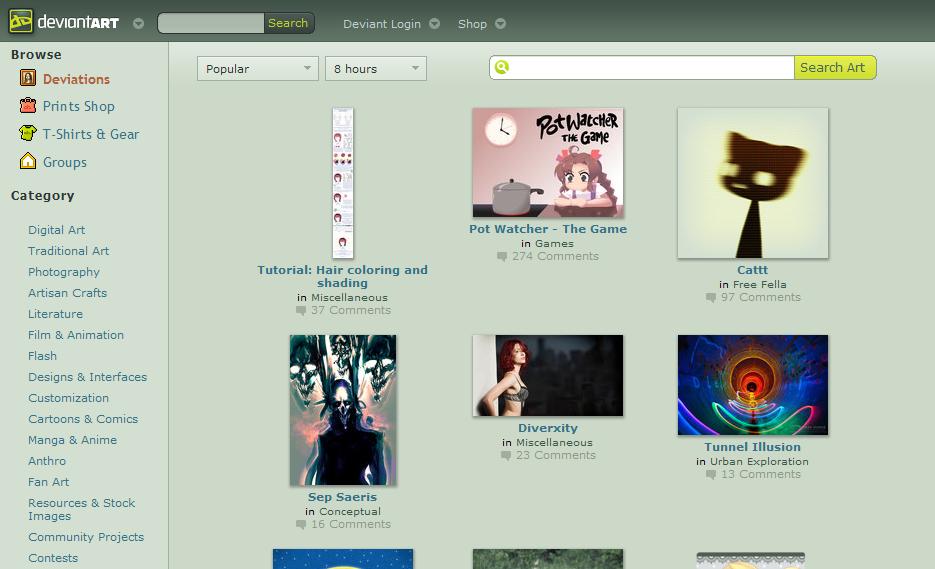Screen dimensions: 935x569
Task: Click the 16 Comments link
Action: pyautogui.click(x=351, y=524)
